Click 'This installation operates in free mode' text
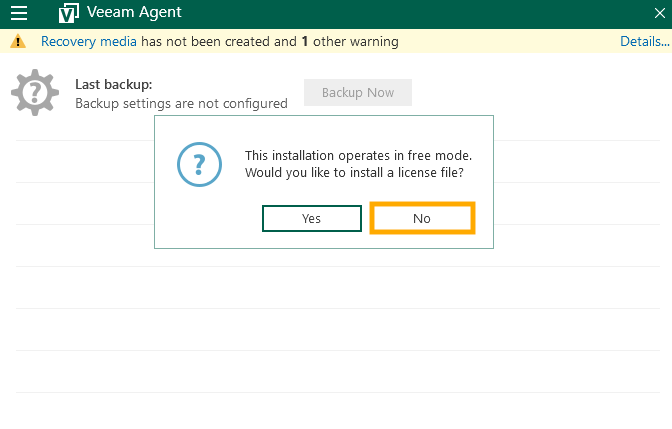 click(x=358, y=156)
